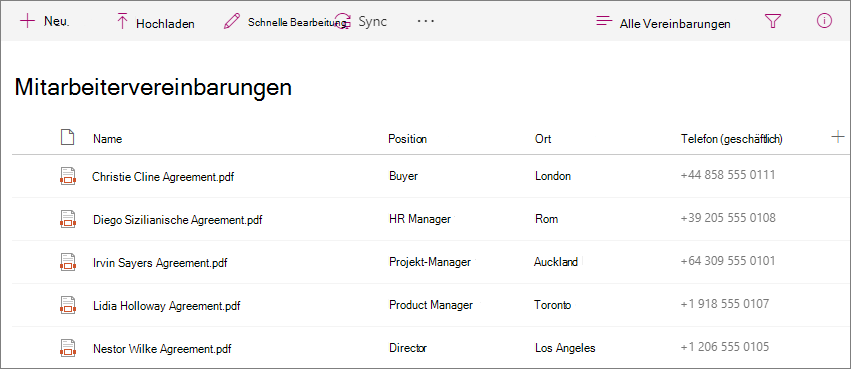Click the Hochladen button label

166,24
